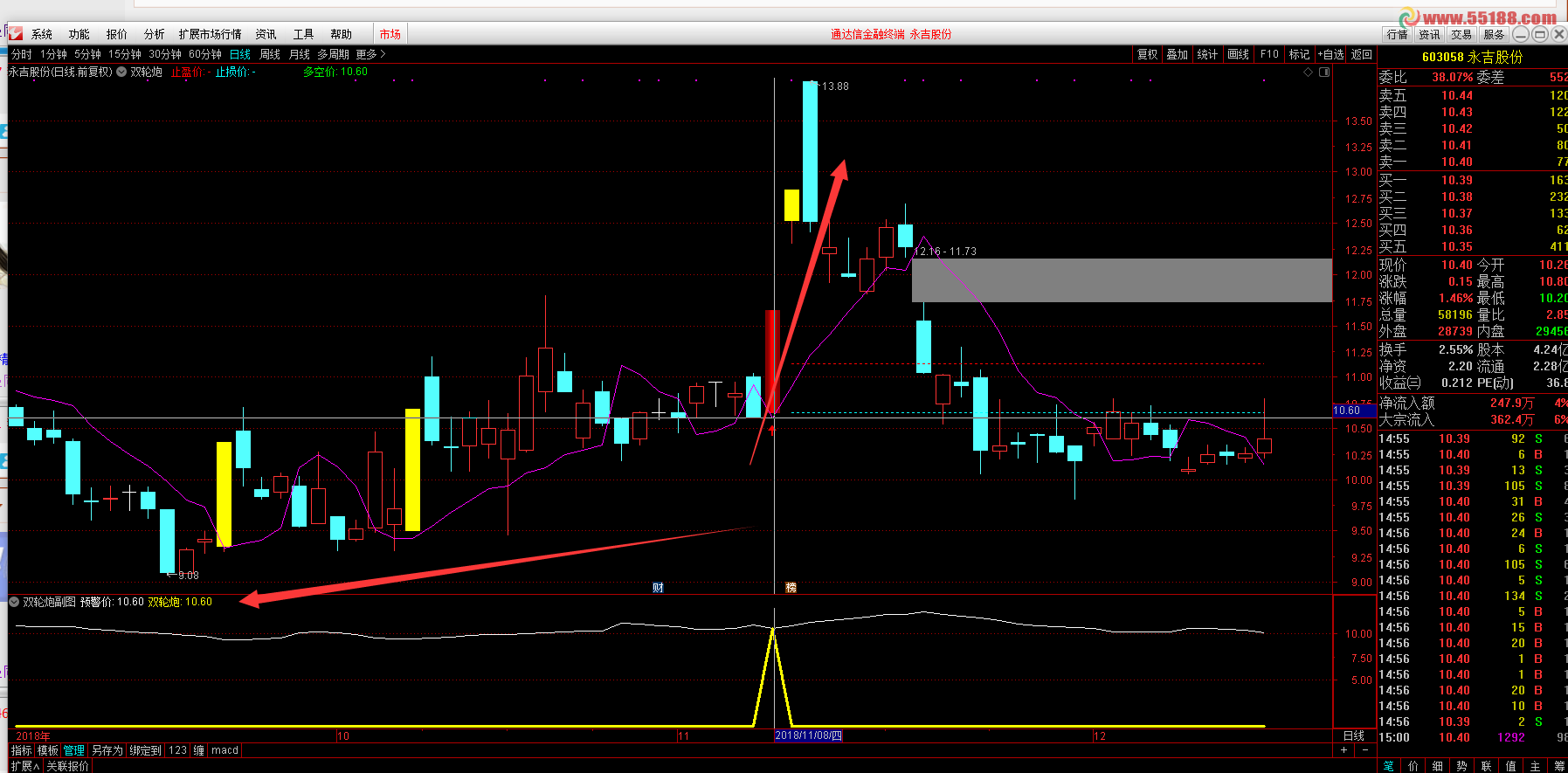Screen dimensions: 1568x773
Task: Click the 画线 draw line button
Action: (x=1238, y=54)
